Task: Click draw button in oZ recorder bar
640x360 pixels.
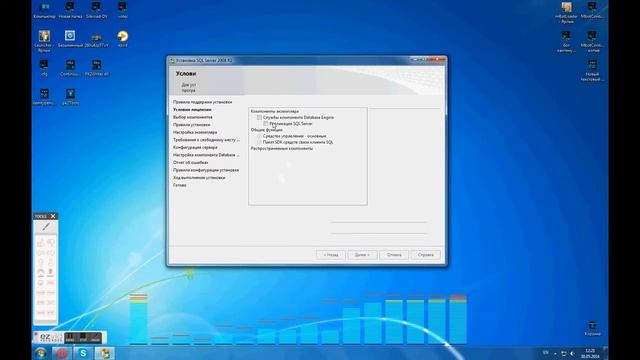Action: pos(96,337)
